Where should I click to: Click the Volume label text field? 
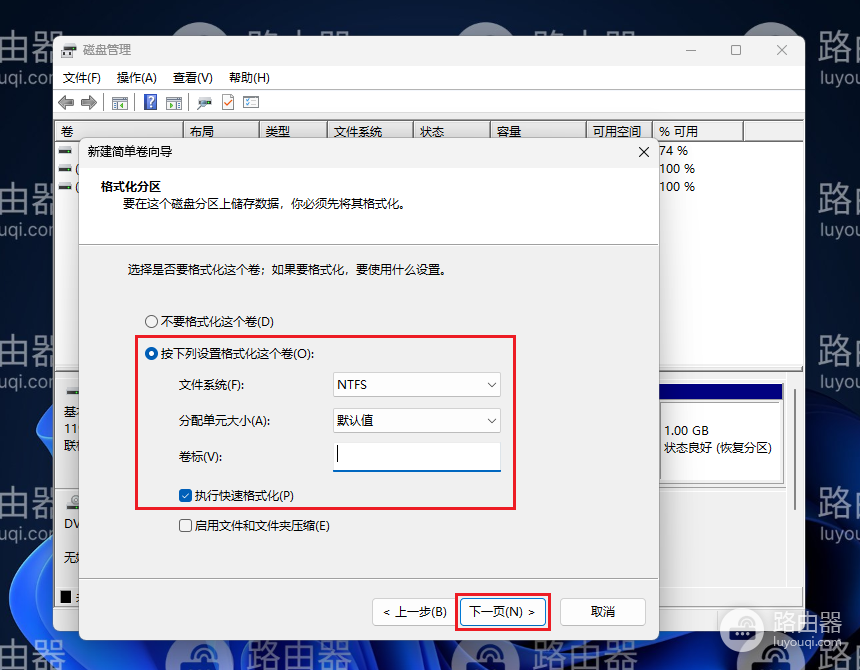[416, 456]
